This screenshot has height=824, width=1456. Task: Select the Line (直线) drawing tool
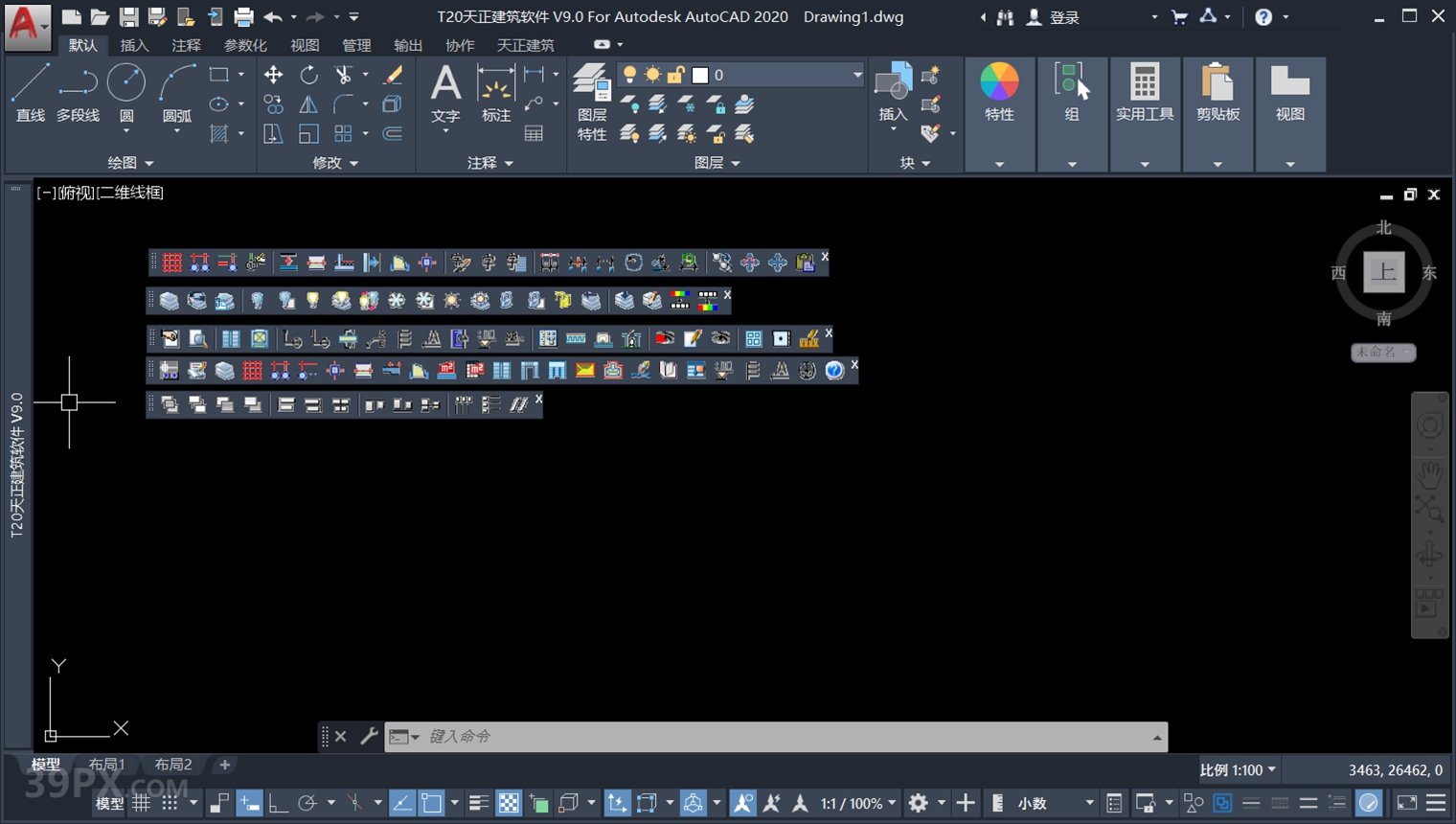click(30, 93)
